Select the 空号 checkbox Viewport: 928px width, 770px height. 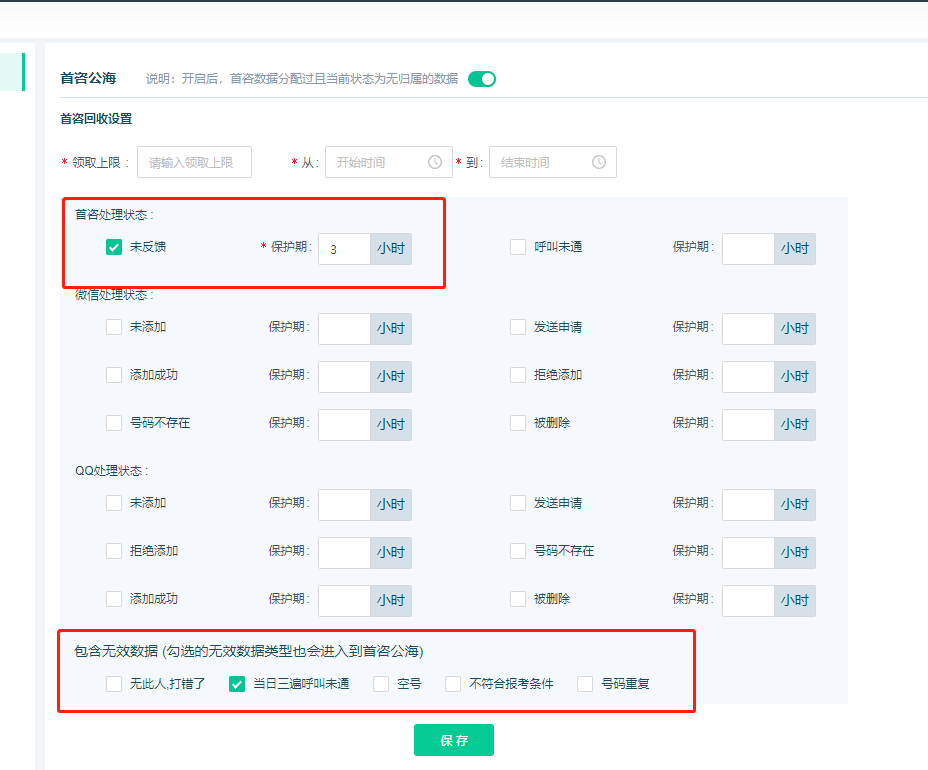point(381,684)
